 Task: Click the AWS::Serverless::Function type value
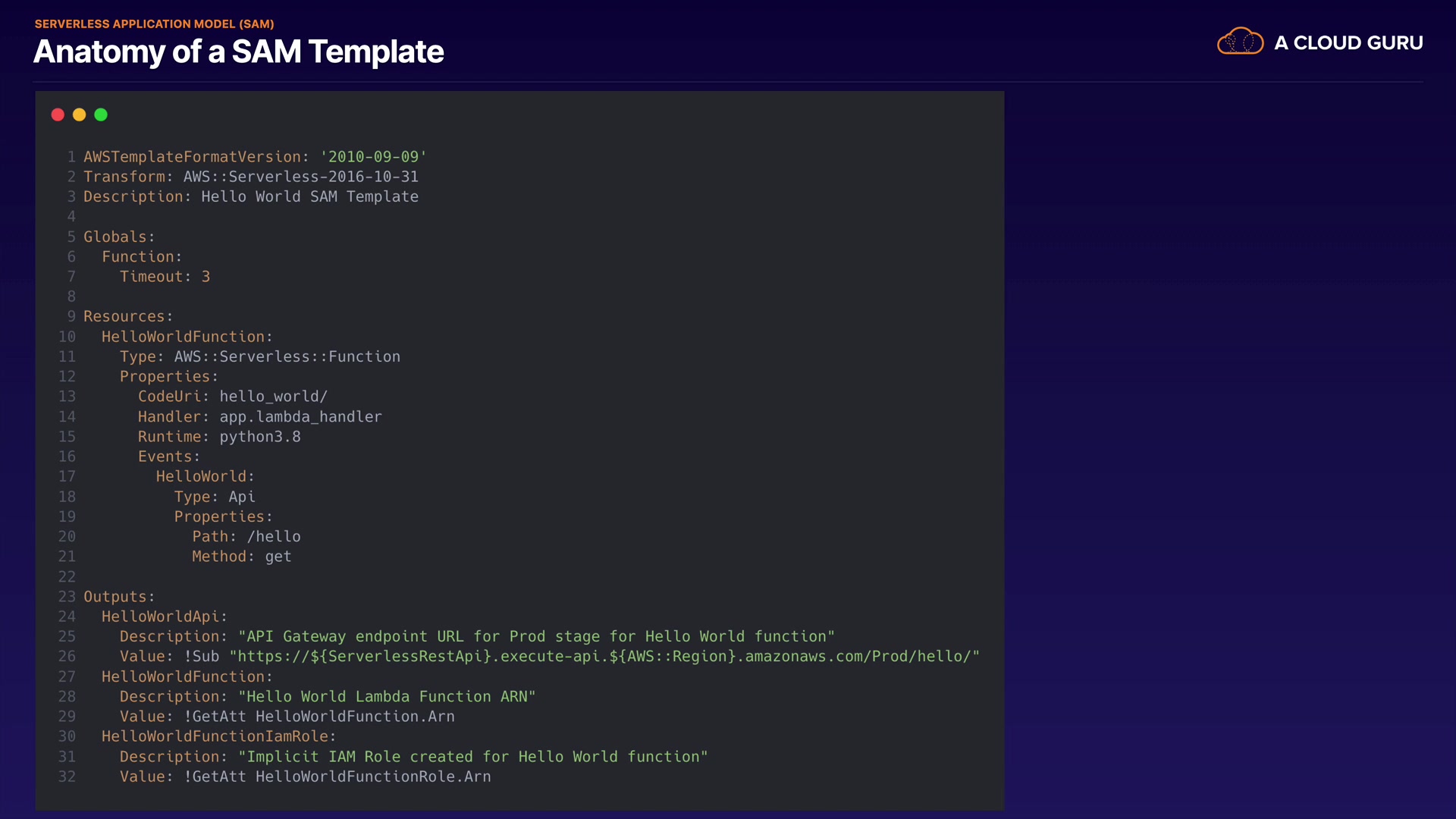[287, 357]
